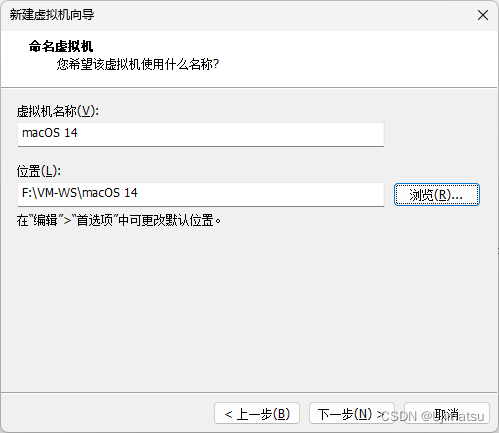
Task: Click the 命名虚拟机 bold heading
Action: pyautogui.click(x=61, y=46)
